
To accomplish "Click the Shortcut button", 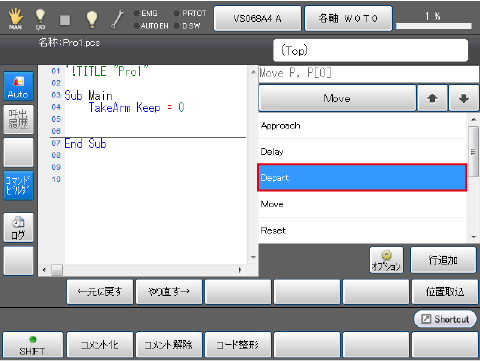I will click(445, 319).
